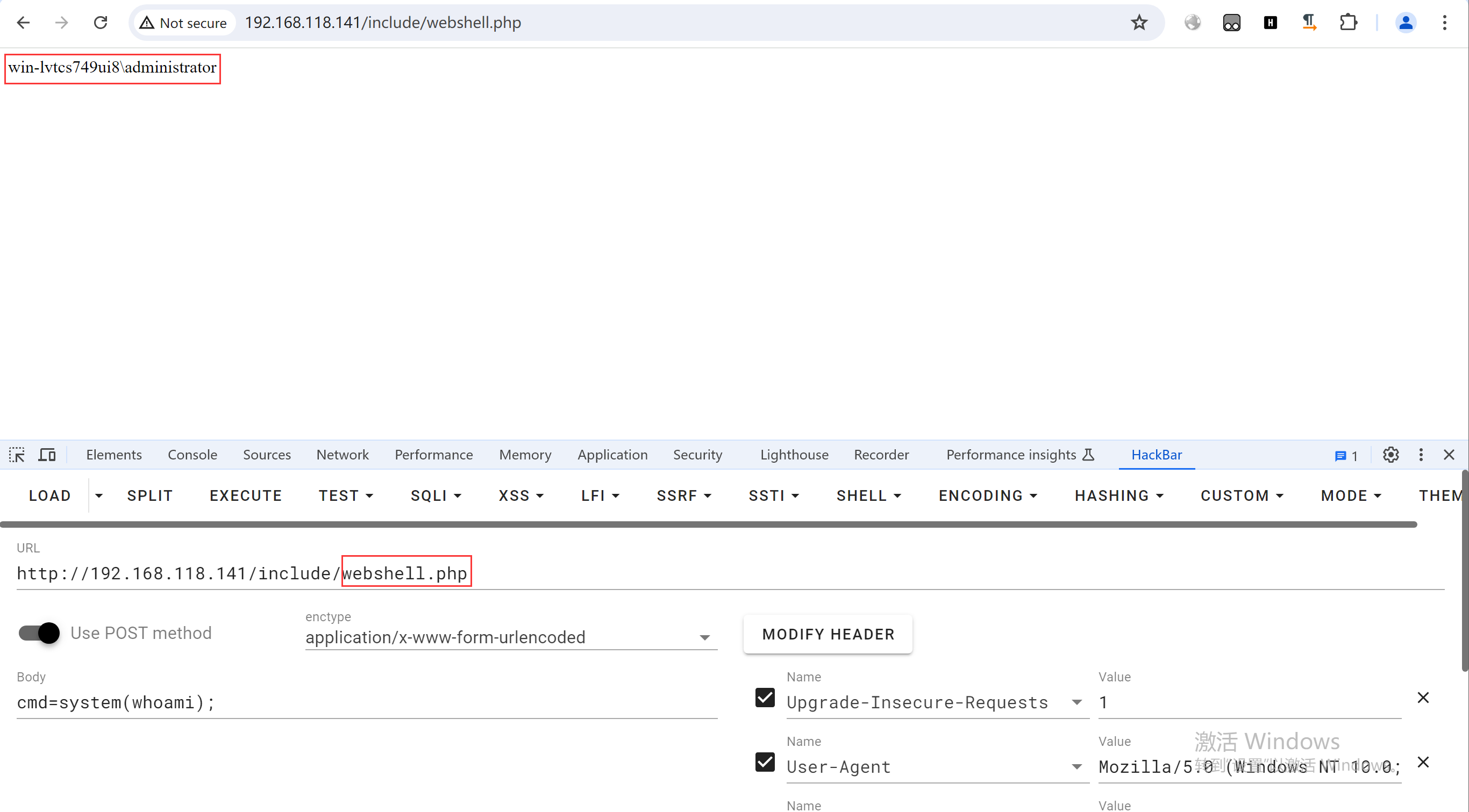Click the HackBar horizontal scrollbar
Screen dimensions: 1469x812
point(708,524)
